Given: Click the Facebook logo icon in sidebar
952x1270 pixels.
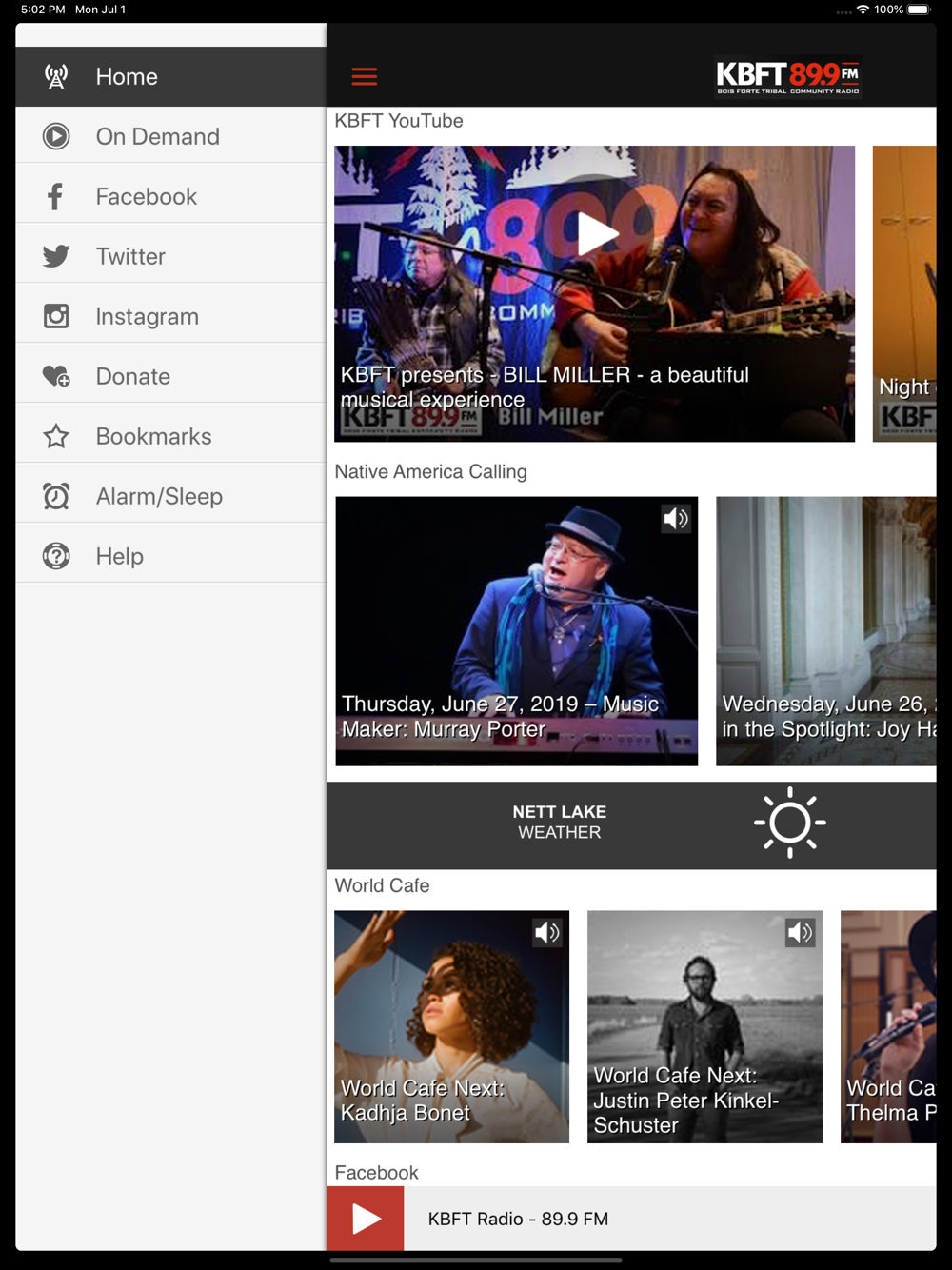Looking at the screenshot, I should tap(56, 196).
